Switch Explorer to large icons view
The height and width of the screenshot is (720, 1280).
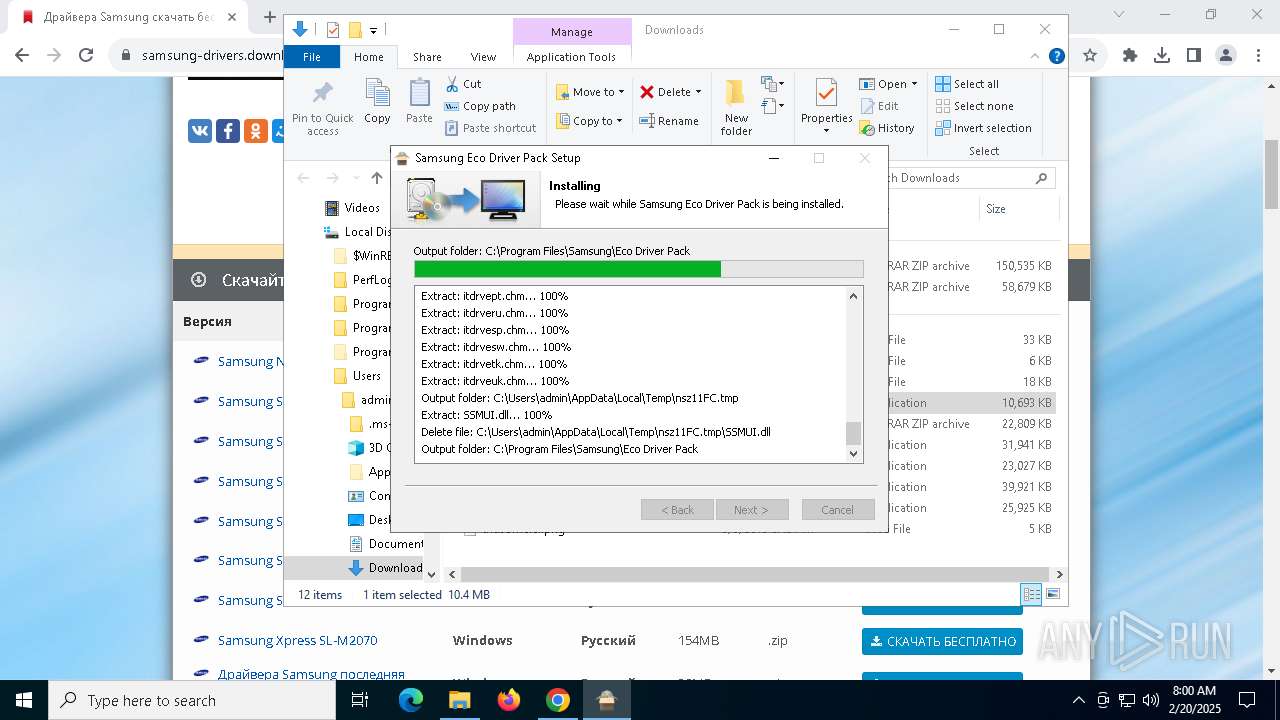(x=1052, y=594)
